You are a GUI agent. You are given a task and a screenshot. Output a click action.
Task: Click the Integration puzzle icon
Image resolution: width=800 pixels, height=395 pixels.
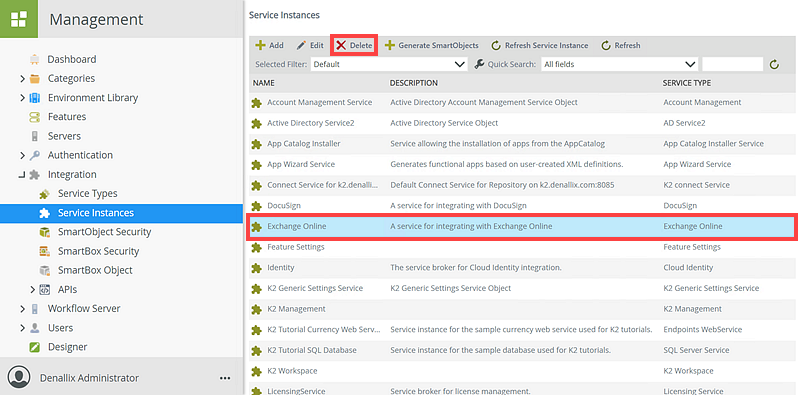[x=35, y=175]
